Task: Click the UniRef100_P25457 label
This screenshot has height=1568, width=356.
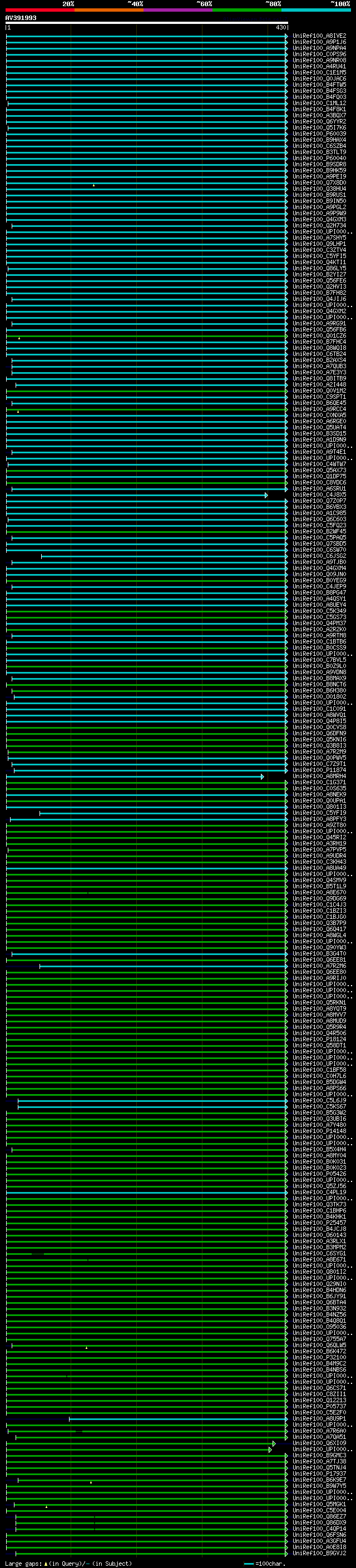Action: (x=319, y=1223)
